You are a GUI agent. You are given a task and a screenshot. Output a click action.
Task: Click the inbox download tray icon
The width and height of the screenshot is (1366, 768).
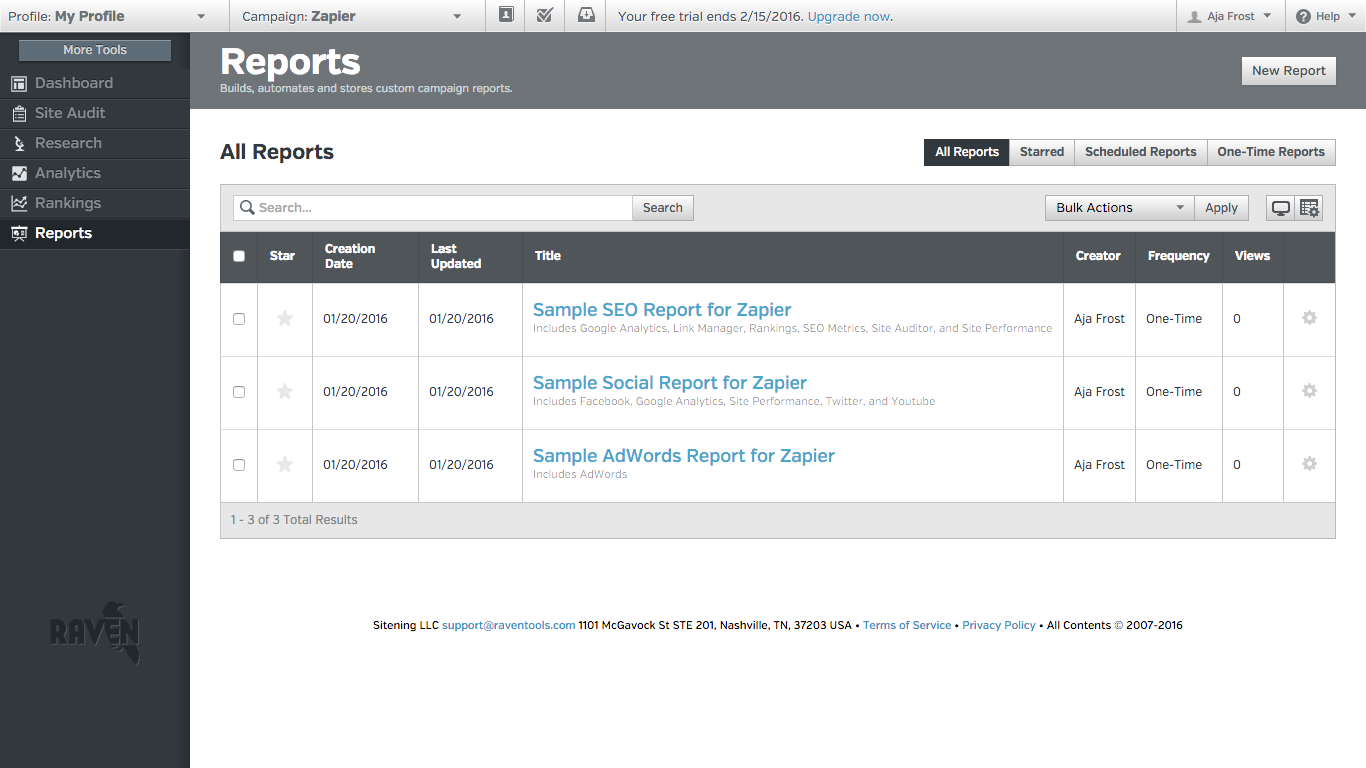pos(585,16)
